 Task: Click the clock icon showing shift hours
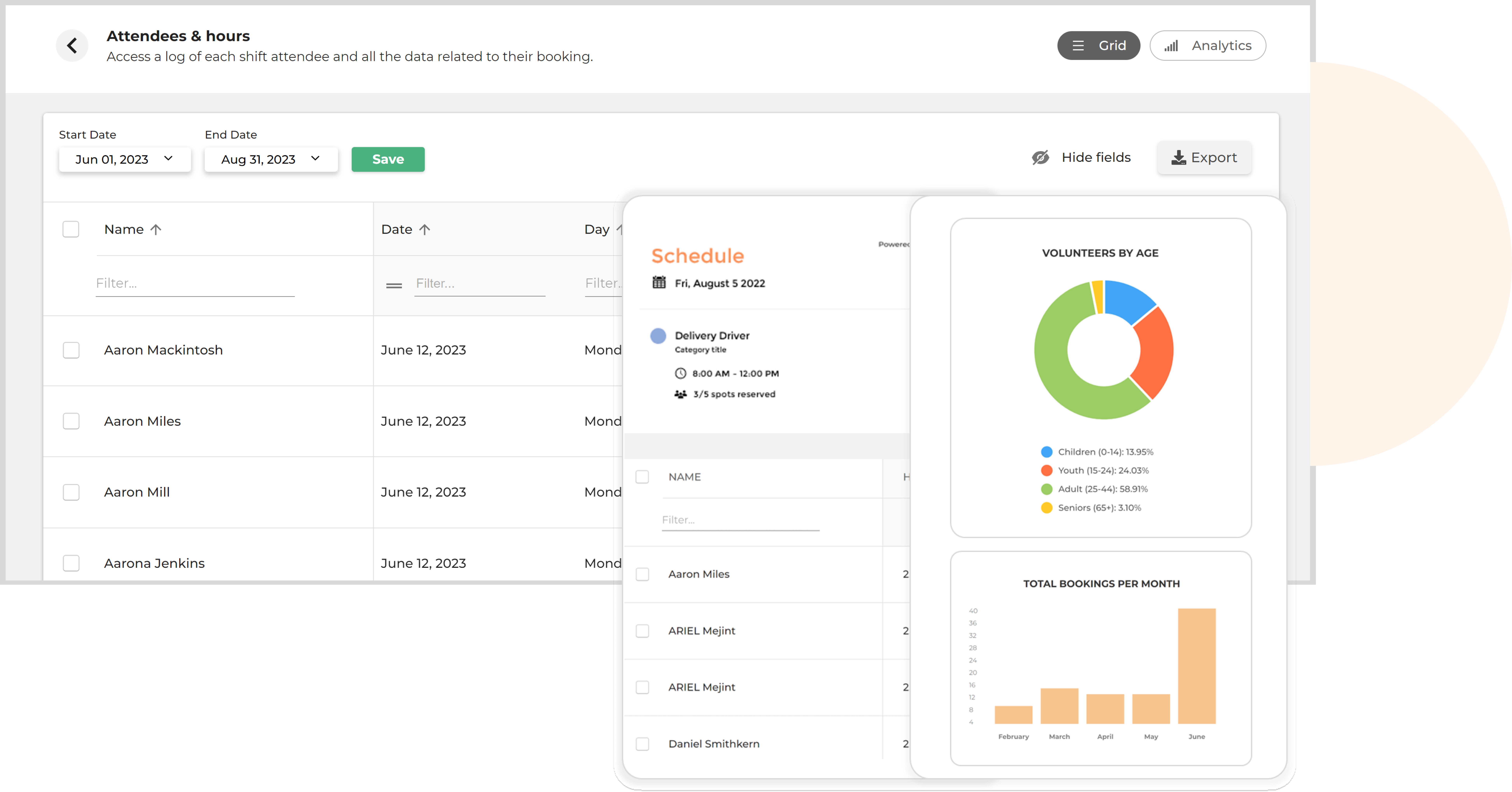[681, 373]
